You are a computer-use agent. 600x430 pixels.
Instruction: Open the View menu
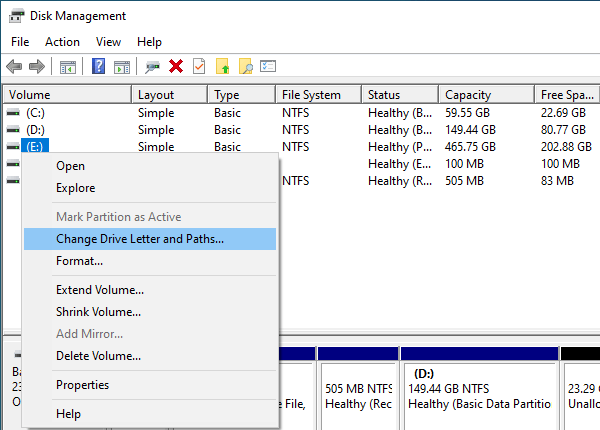[x=108, y=42]
